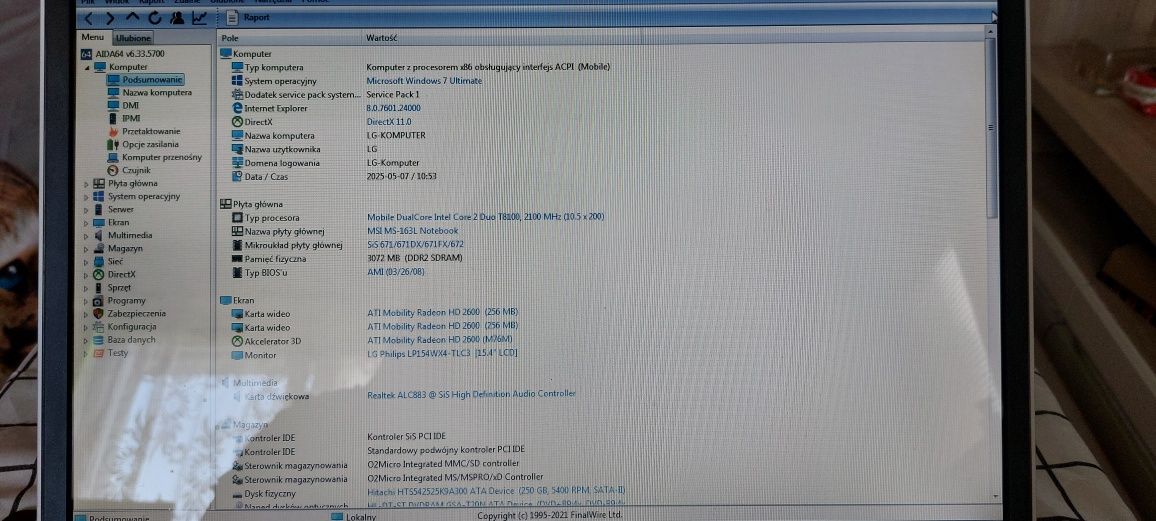
Task: Select the Domena logowania row
Action: pos(601,163)
